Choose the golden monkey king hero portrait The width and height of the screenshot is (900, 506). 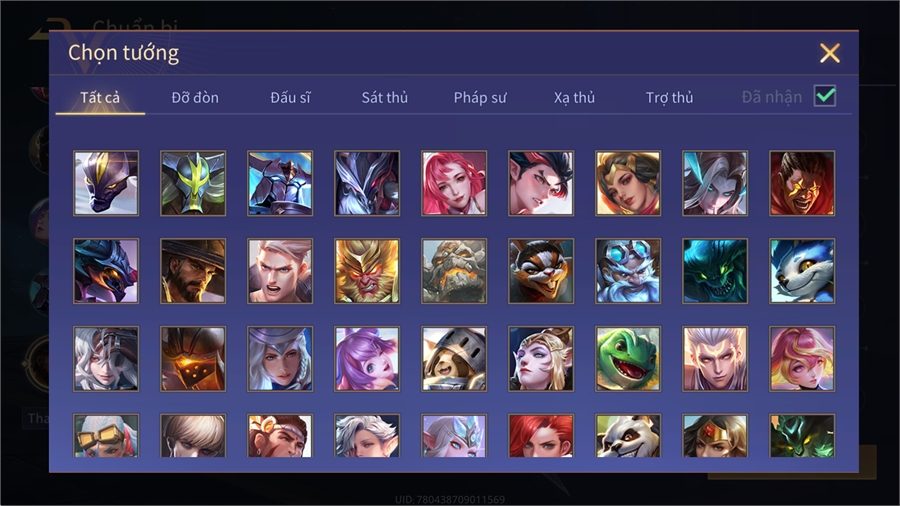click(x=367, y=271)
